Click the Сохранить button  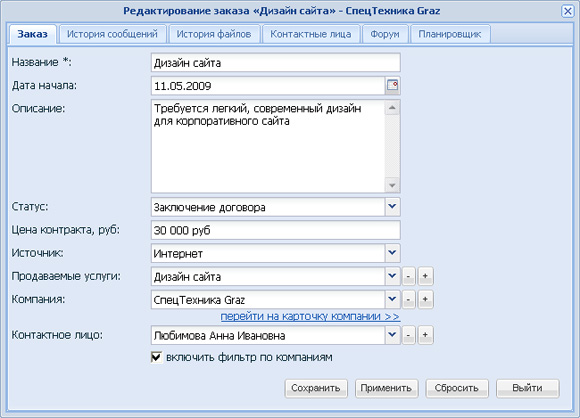click(x=316, y=388)
